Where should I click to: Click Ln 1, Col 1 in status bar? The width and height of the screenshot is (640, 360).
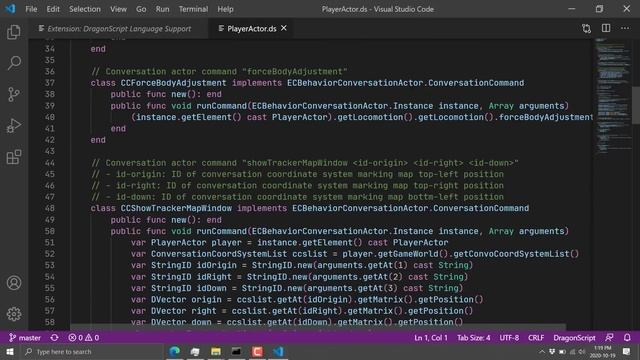coord(431,338)
